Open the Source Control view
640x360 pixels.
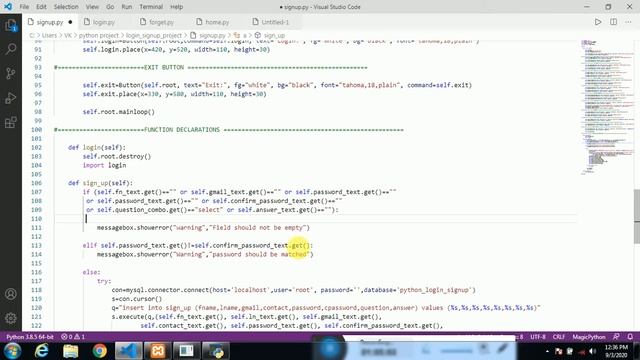click(11, 73)
